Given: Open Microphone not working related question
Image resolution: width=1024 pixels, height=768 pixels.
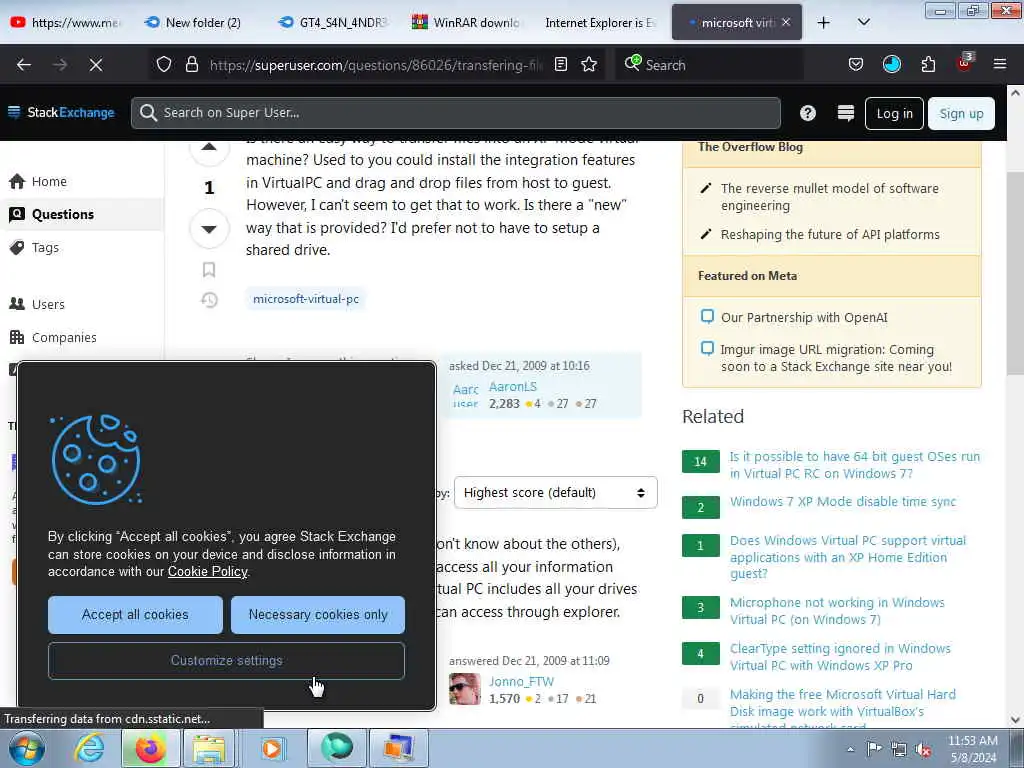Looking at the screenshot, I should (x=837, y=611).
